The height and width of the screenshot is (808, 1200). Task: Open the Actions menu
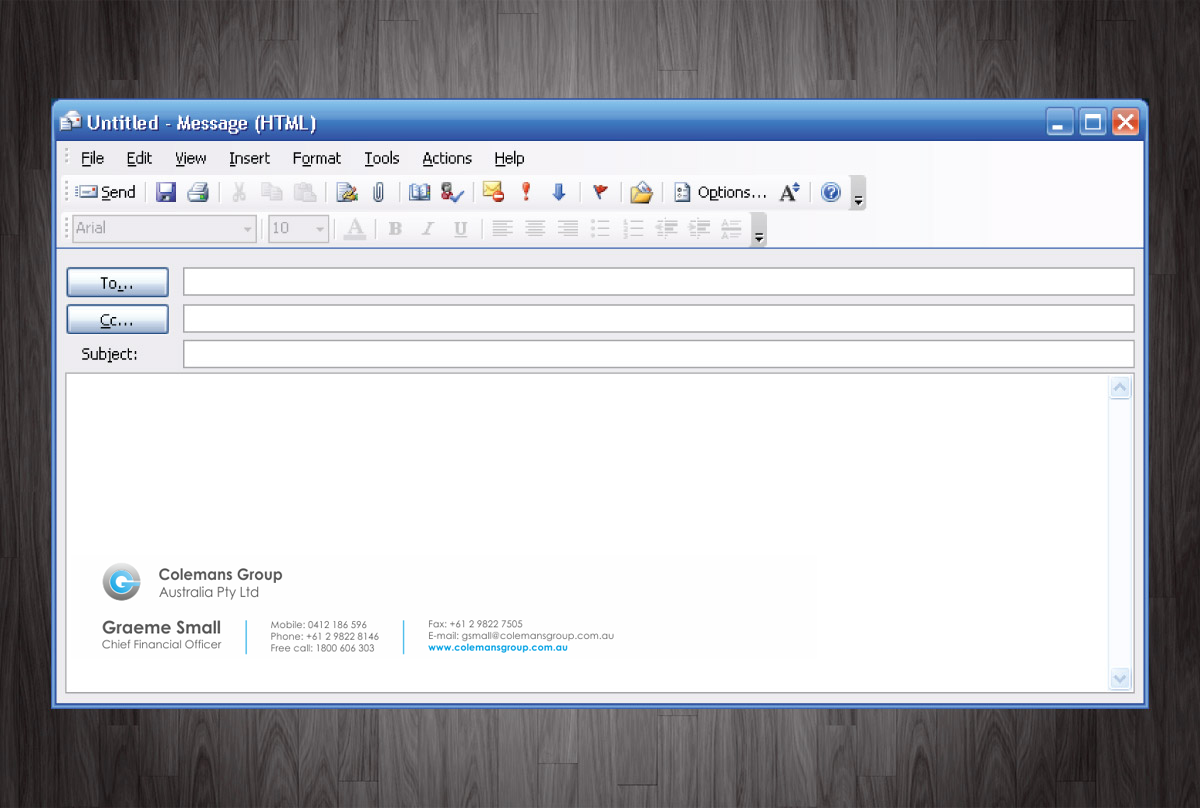pyautogui.click(x=446, y=158)
